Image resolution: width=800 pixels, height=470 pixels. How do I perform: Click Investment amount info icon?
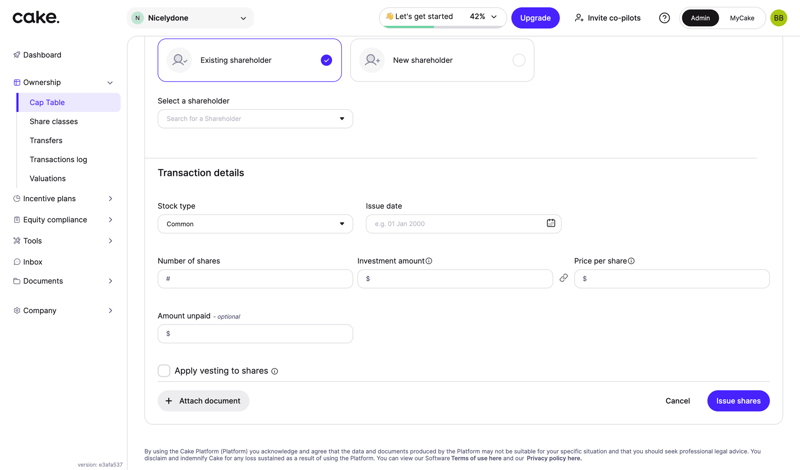click(429, 261)
